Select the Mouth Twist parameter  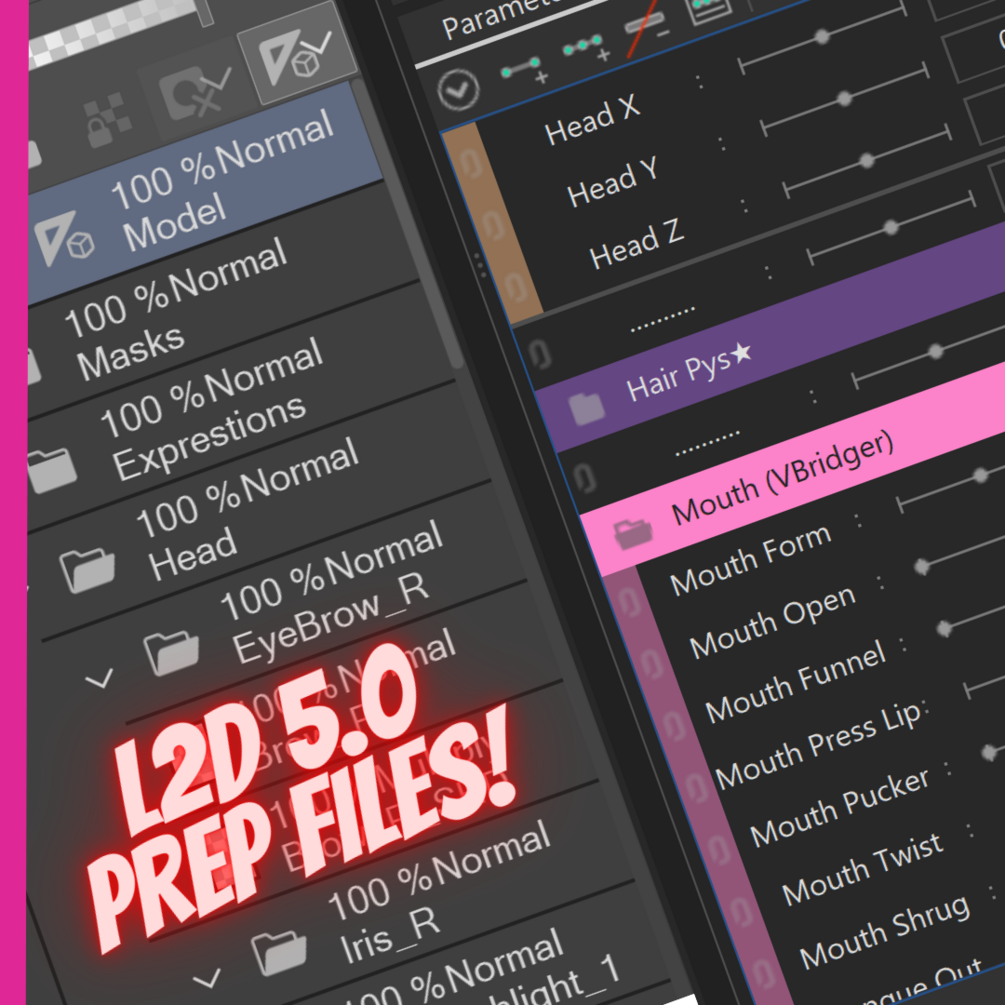click(x=862, y=870)
